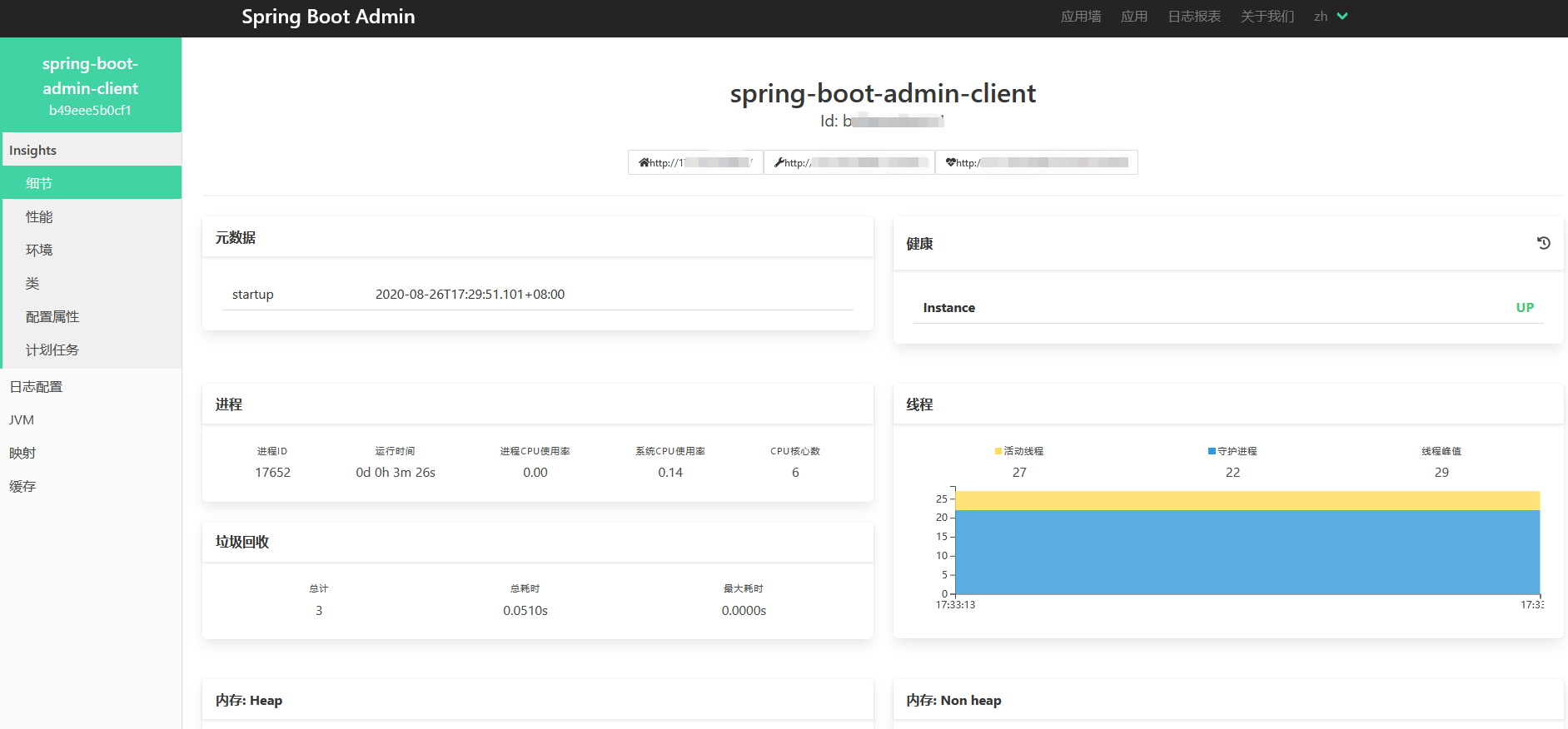The image size is (1568, 729).
Task: Open the 应用 navigation item
Action: (x=1134, y=17)
